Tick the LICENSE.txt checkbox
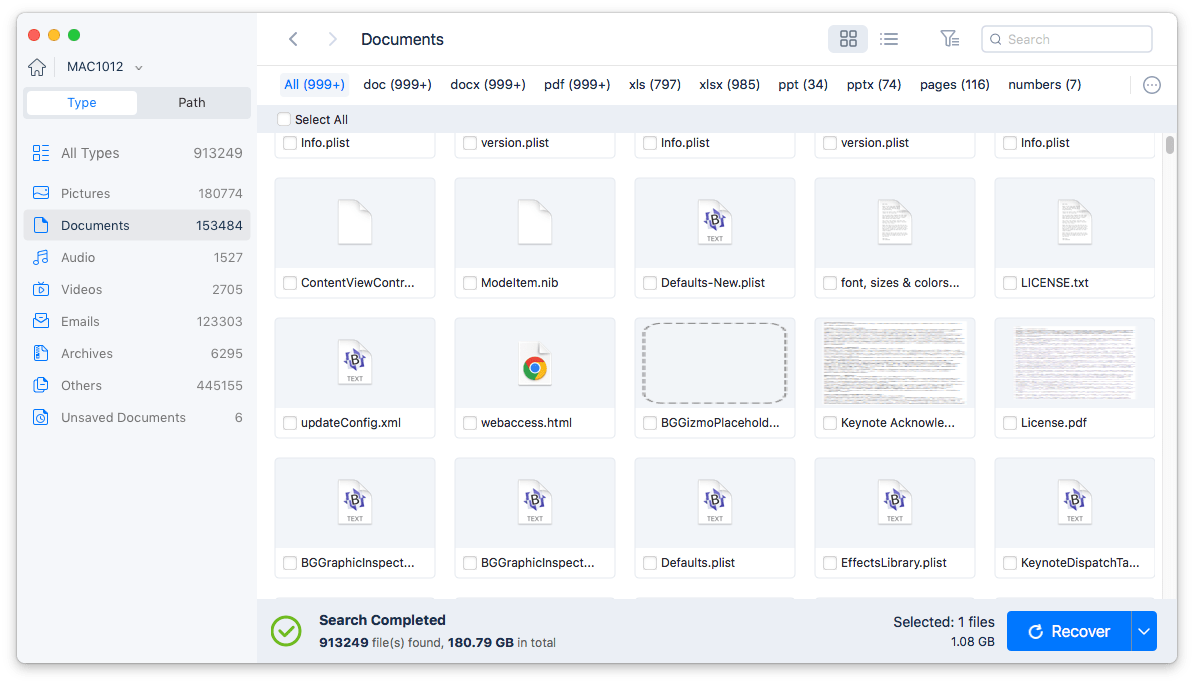The height and width of the screenshot is (684, 1194). 1010,283
